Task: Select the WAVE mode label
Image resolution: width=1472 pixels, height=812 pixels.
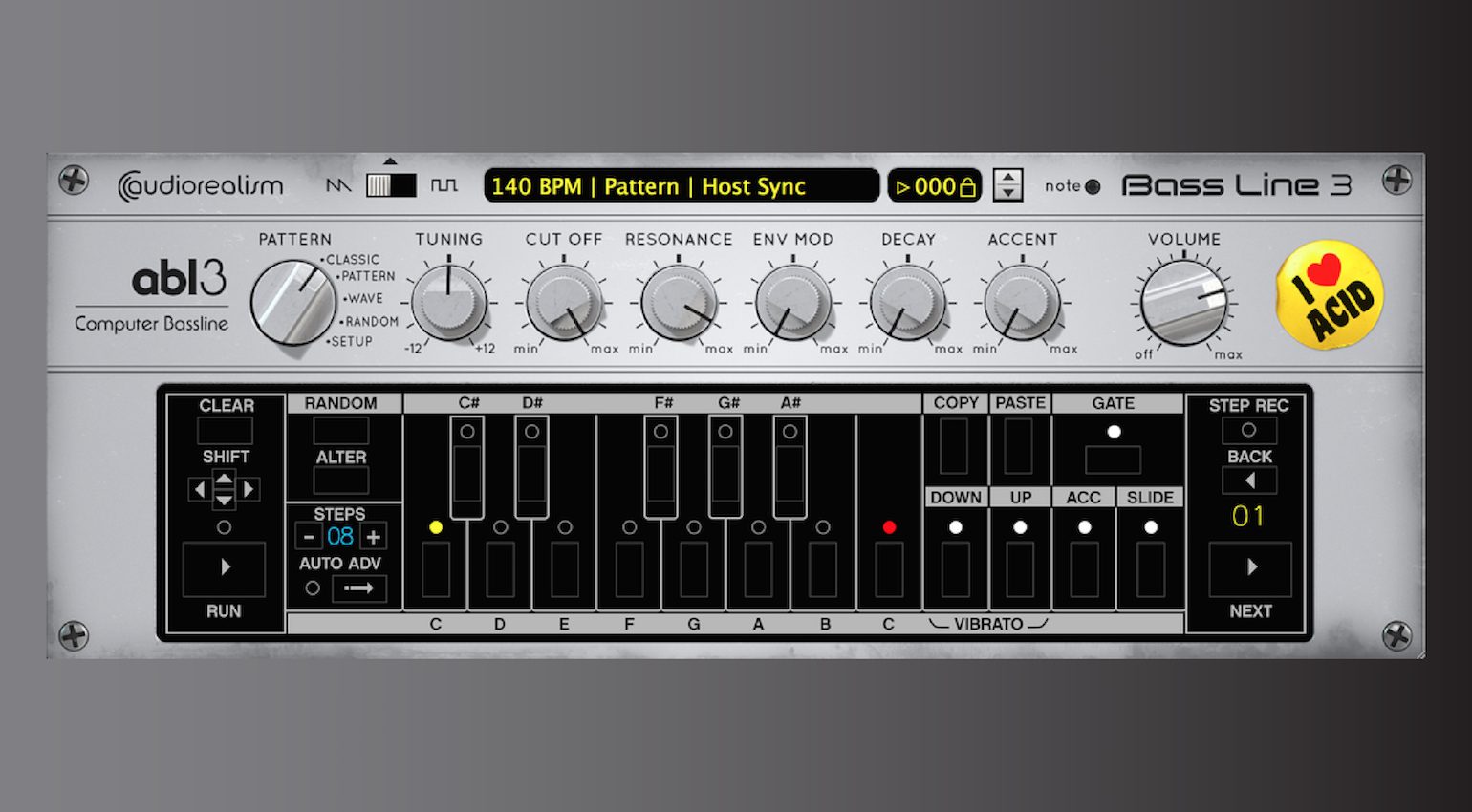Action: pos(364,299)
